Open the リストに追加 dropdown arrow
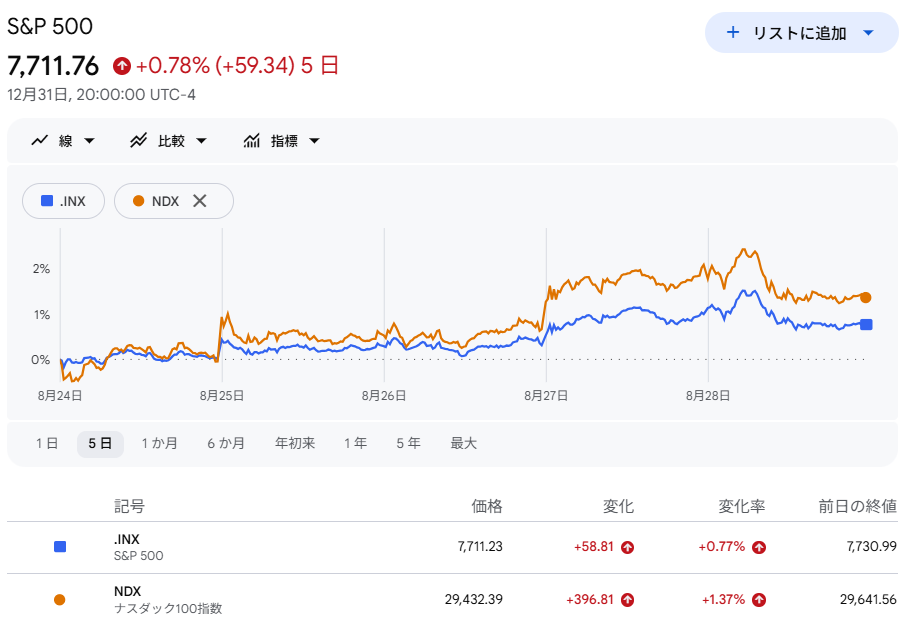Viewport: 910px width, 620px height. pos(868,33)
